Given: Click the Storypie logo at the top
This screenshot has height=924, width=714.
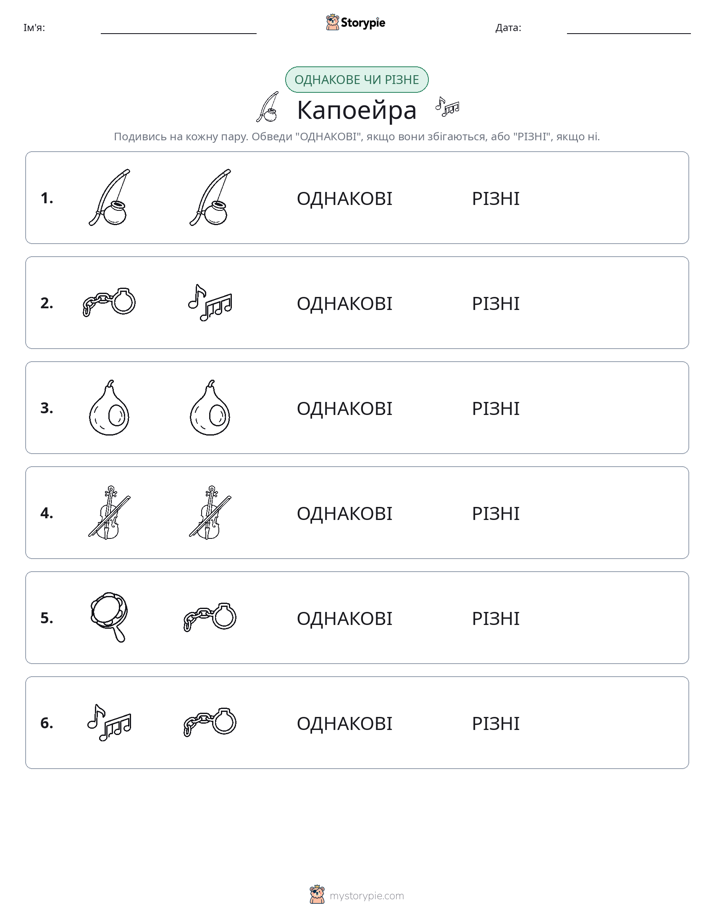Looking at the screenshot, I should coord(355,22).
